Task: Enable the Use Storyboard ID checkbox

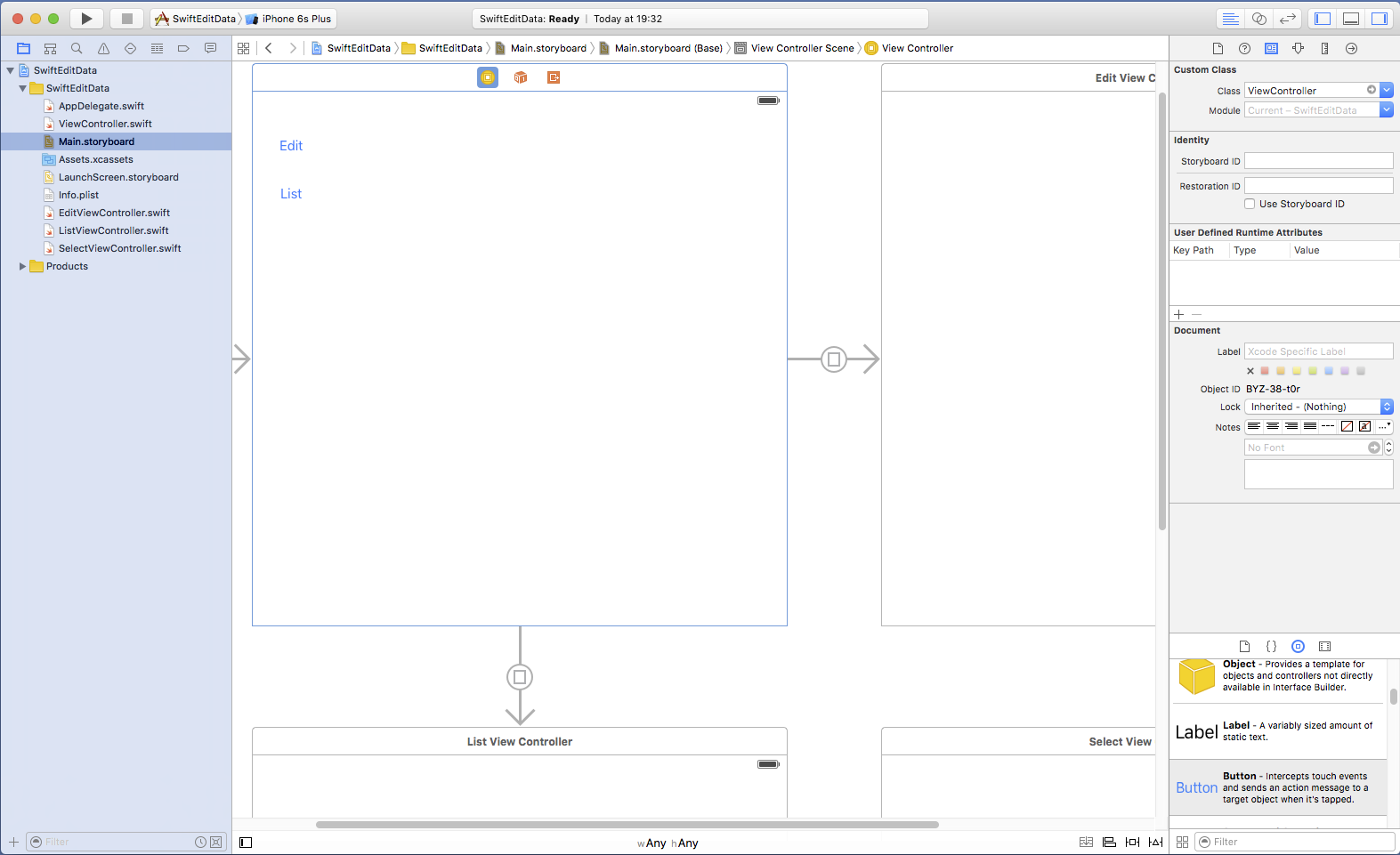Action: pyautogui.click(x=1250, y=204)
